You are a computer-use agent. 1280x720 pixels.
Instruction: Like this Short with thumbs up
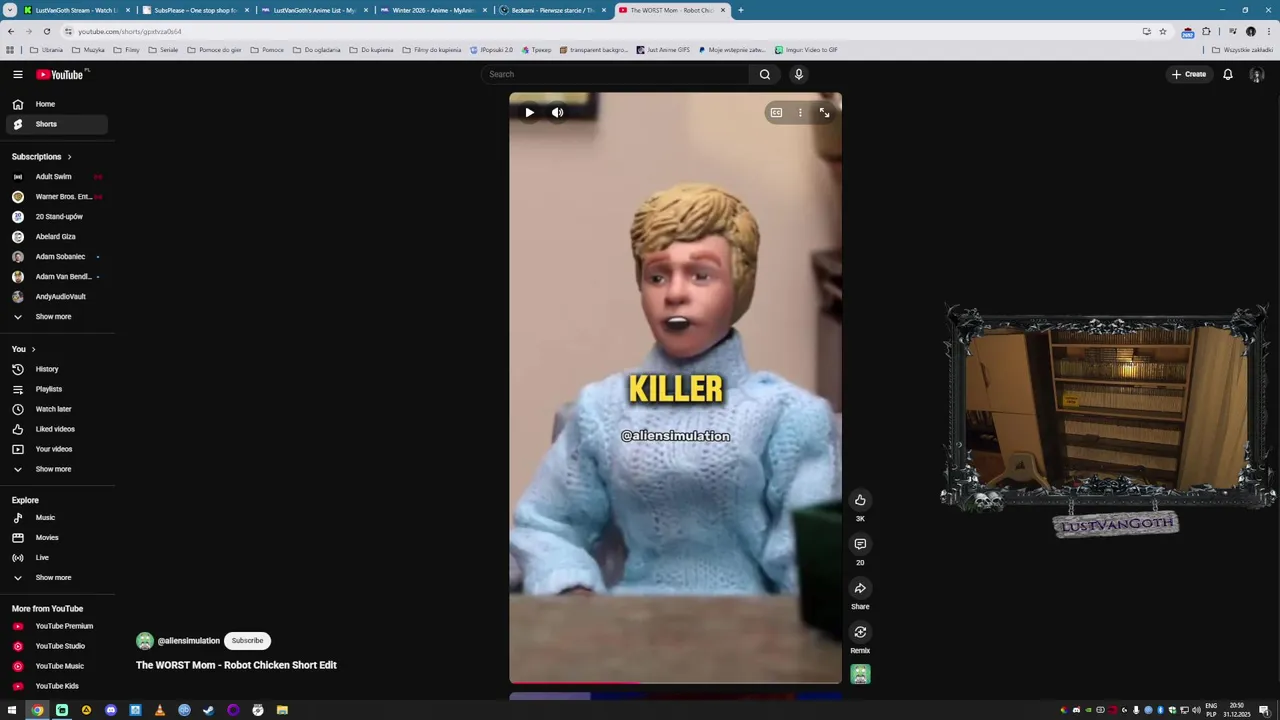coord(860,500)
